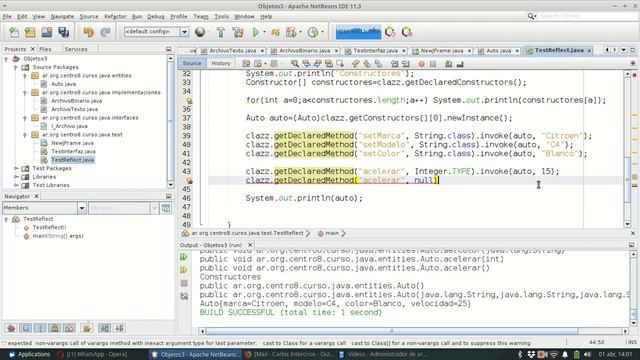
Task: Toggle the fifth Navigator filter button
Action: (69, 328)
